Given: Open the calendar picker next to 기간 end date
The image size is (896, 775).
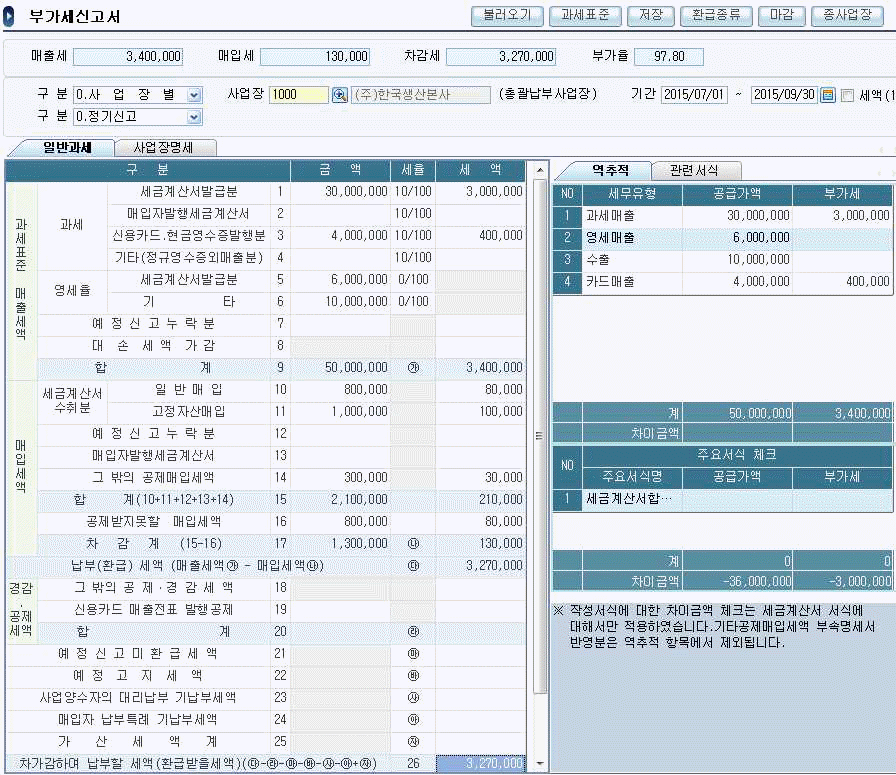Looking at the screenshot, I should tap(827, 94).
